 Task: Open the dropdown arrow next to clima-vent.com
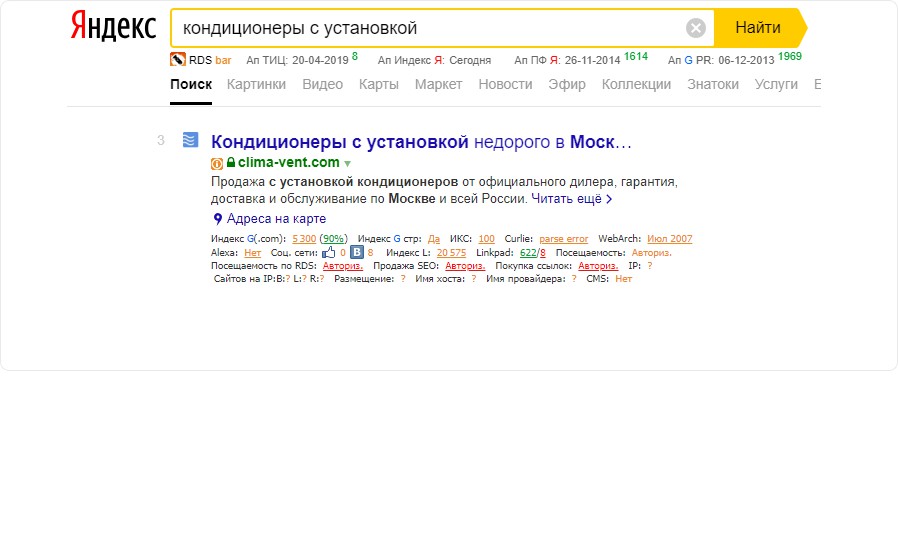click(347, 164)
